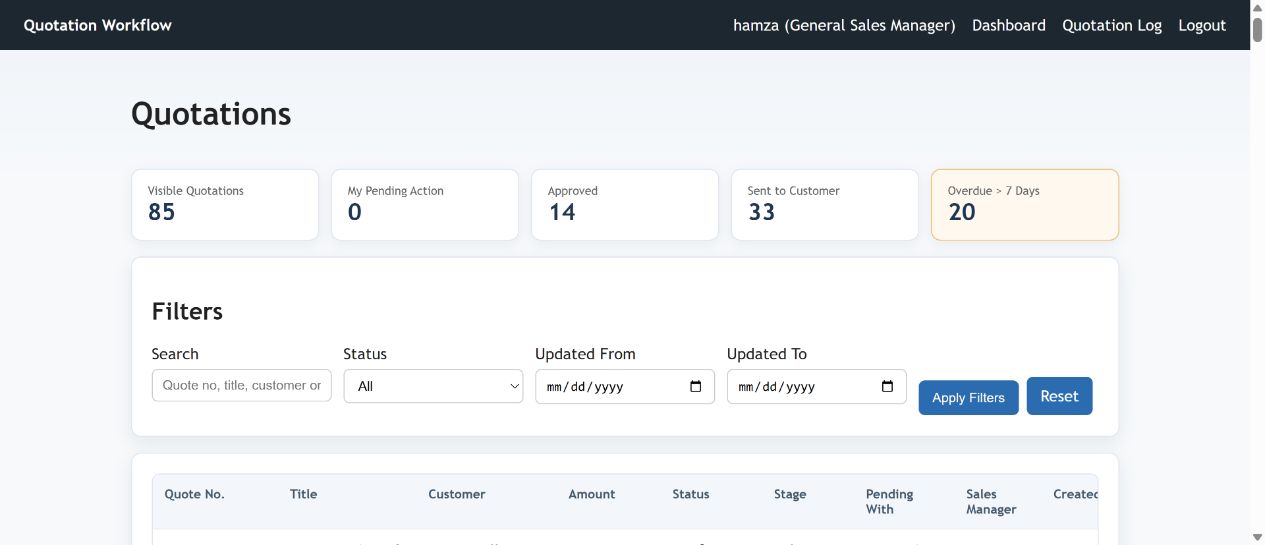Select the Sent to Customer 33 card
This screenshot has height=545, width=1265.
point(825,204)
